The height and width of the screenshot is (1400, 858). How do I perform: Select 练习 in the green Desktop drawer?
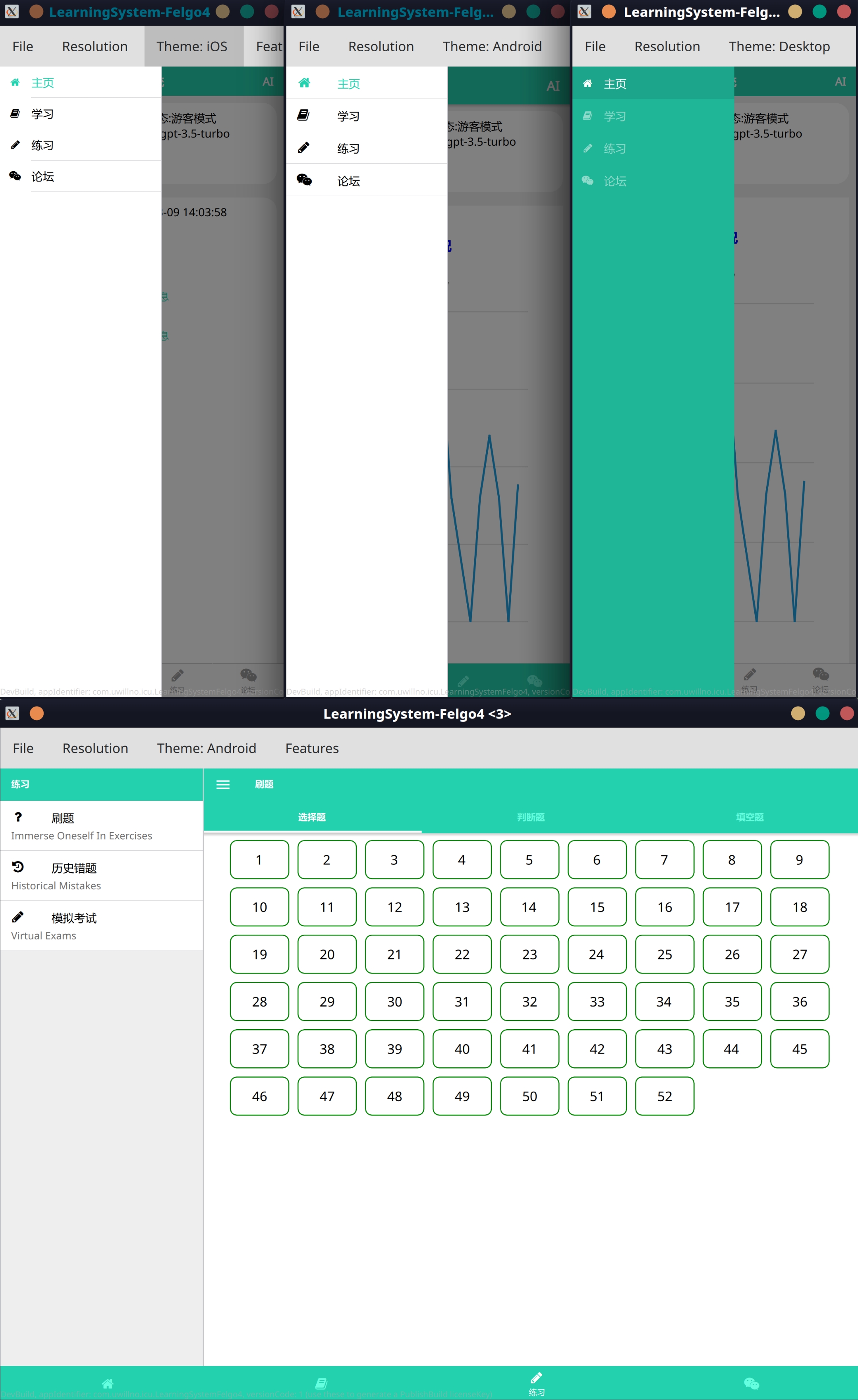[615, 149]
